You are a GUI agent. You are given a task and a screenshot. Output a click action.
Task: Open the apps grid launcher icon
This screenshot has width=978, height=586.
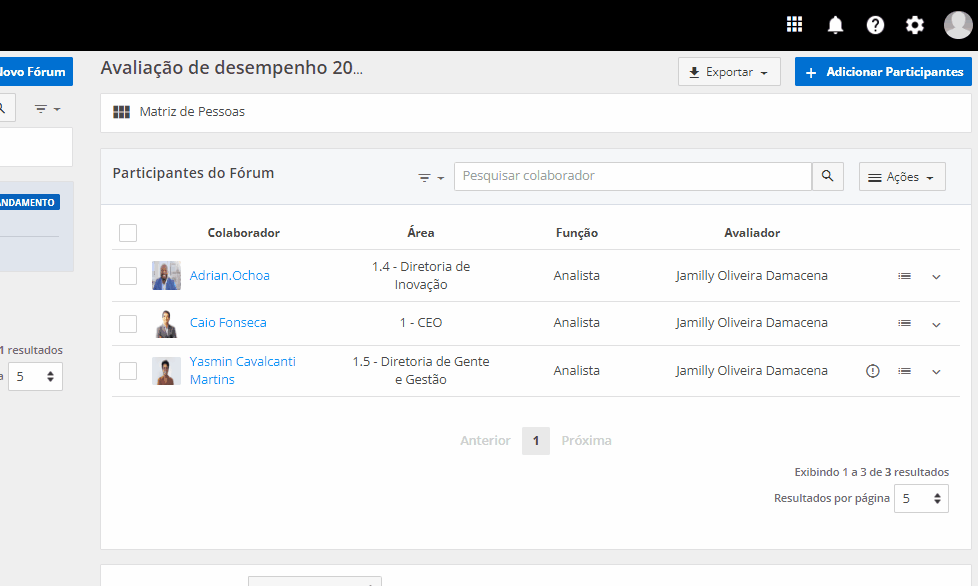pos(795,25)
